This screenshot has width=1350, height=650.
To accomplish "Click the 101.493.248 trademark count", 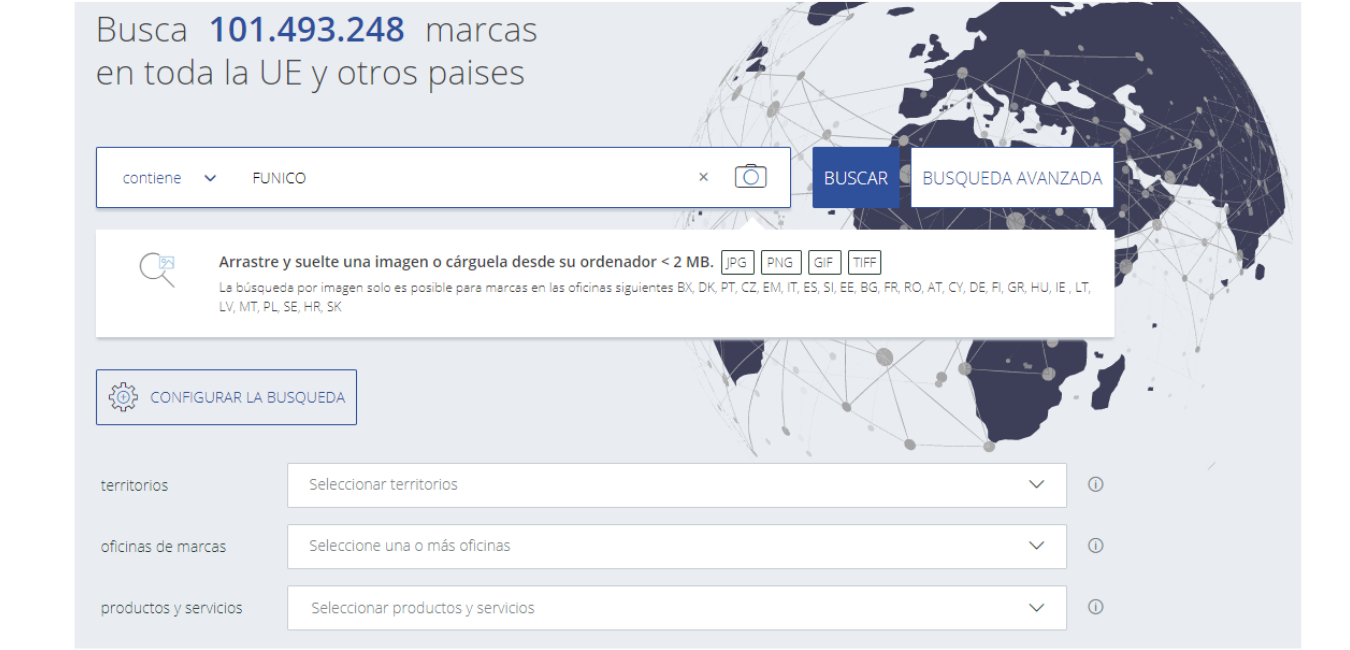I will [x=307, y=30].
